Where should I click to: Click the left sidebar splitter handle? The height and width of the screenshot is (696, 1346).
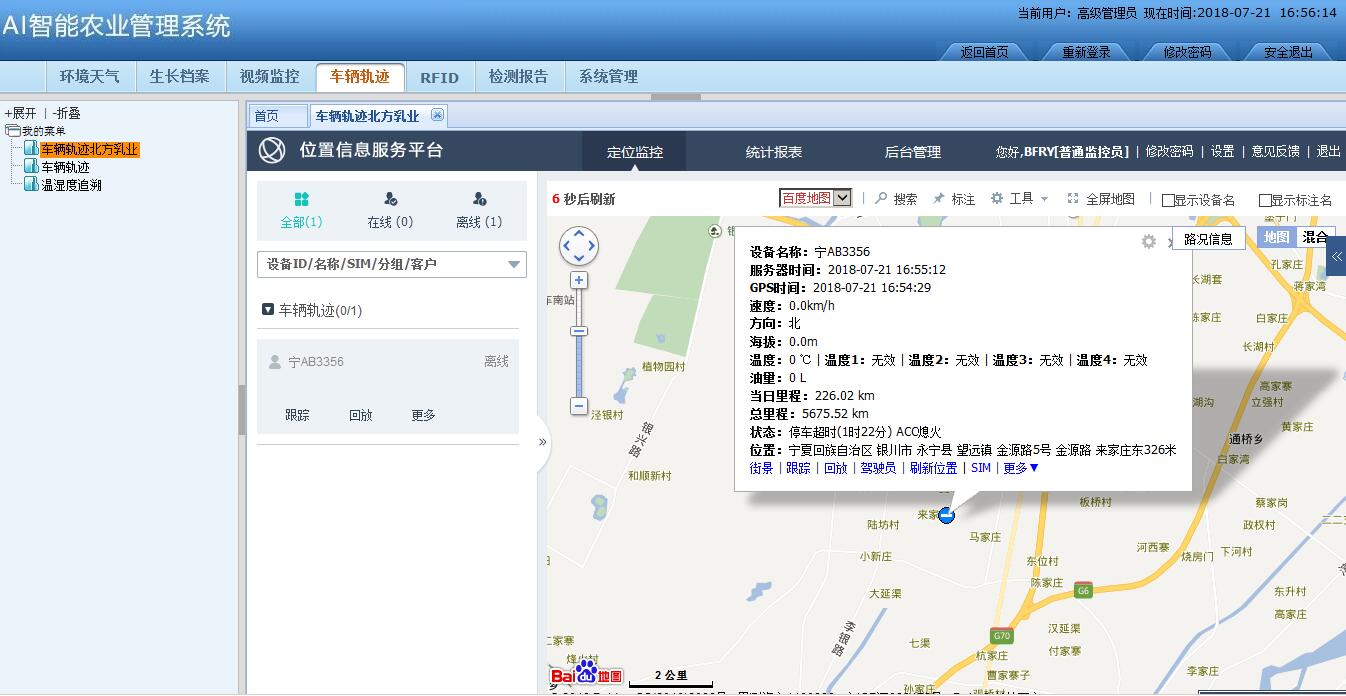coord(242,410)
